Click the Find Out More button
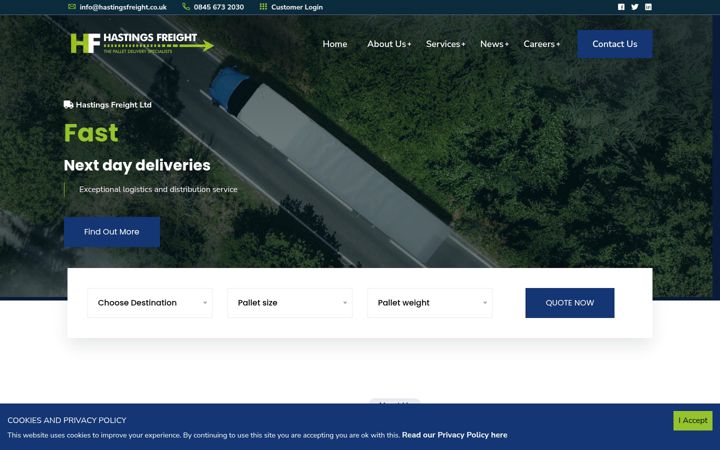720x450 pixels. (x=112, y=232)
